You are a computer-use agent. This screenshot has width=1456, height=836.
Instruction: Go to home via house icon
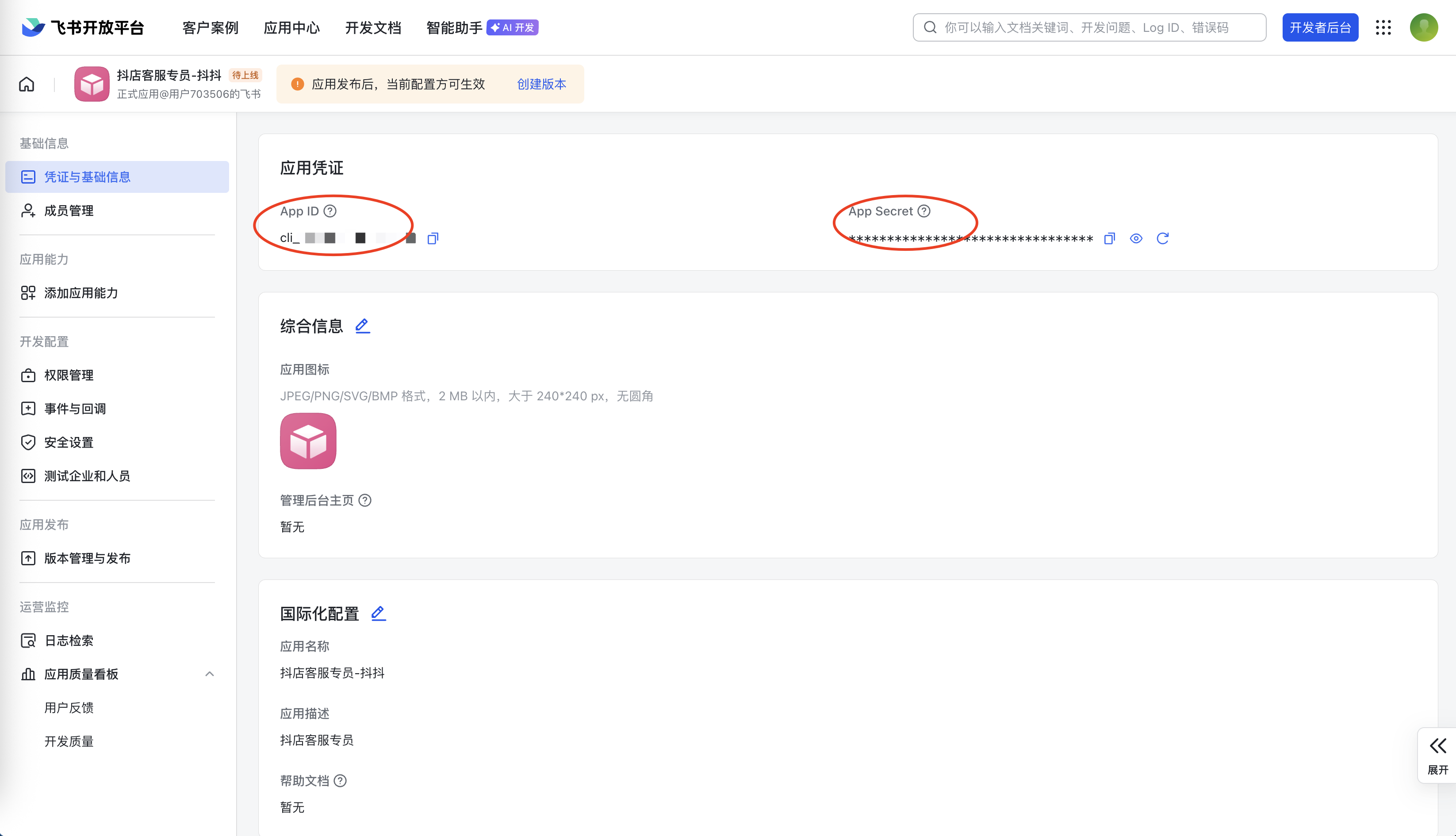[27, 84]
